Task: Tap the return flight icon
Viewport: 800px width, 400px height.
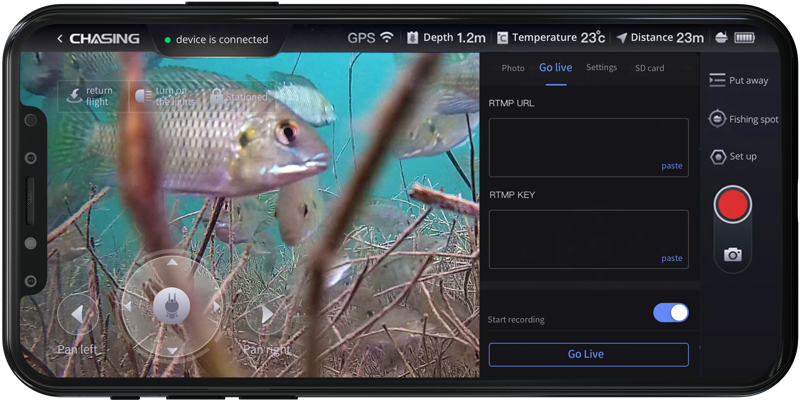Action: click(74, 96)
